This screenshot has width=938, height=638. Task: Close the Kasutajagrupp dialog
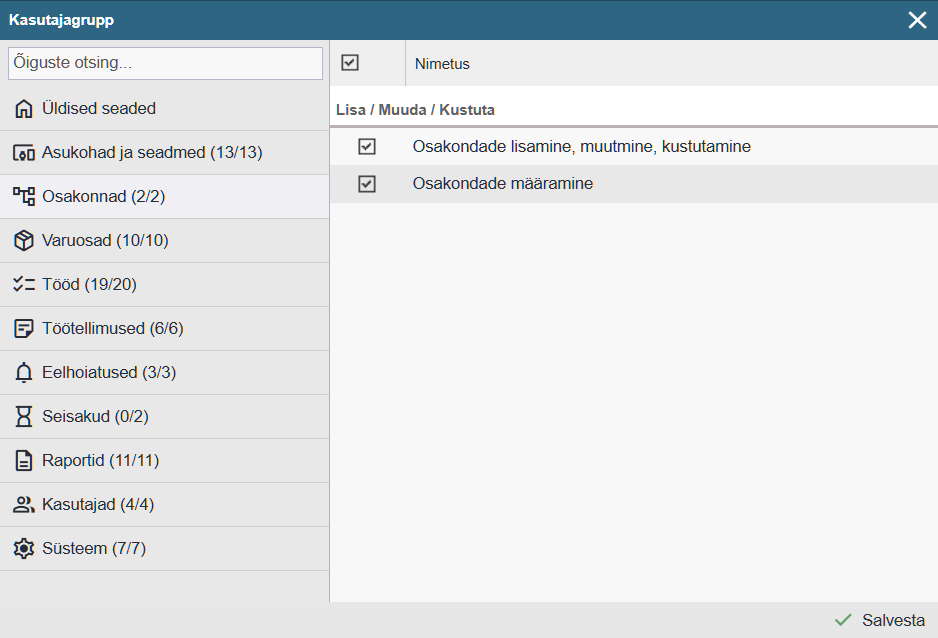(917, 20)
